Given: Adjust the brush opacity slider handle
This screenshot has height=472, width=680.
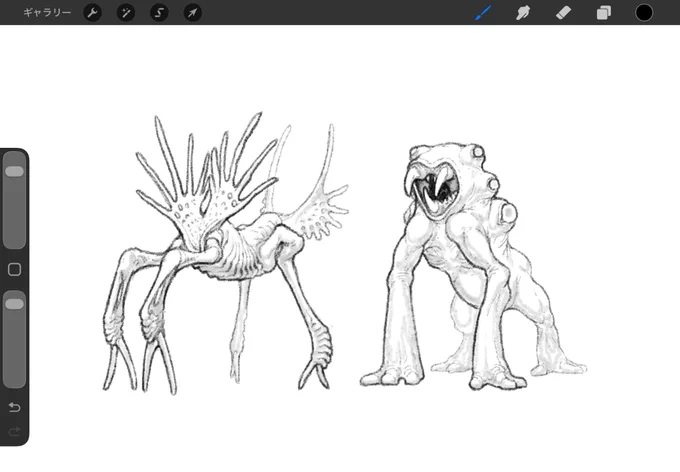Looking at the screenshot, I should tap(14, 304).
